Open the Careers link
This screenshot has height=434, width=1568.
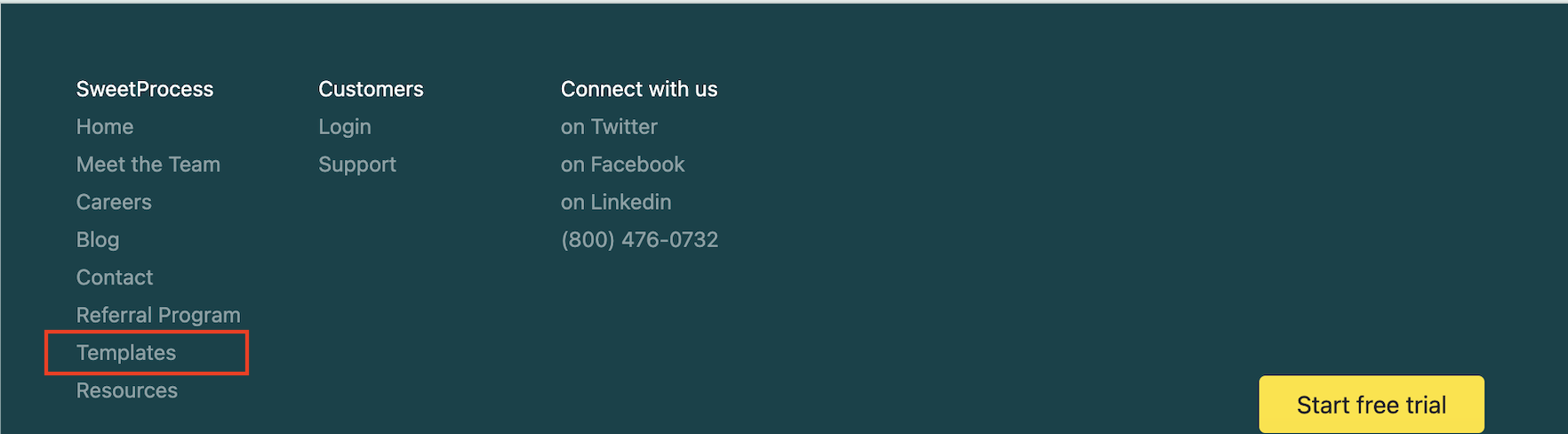pyautogui.click(x=114, y=202)
